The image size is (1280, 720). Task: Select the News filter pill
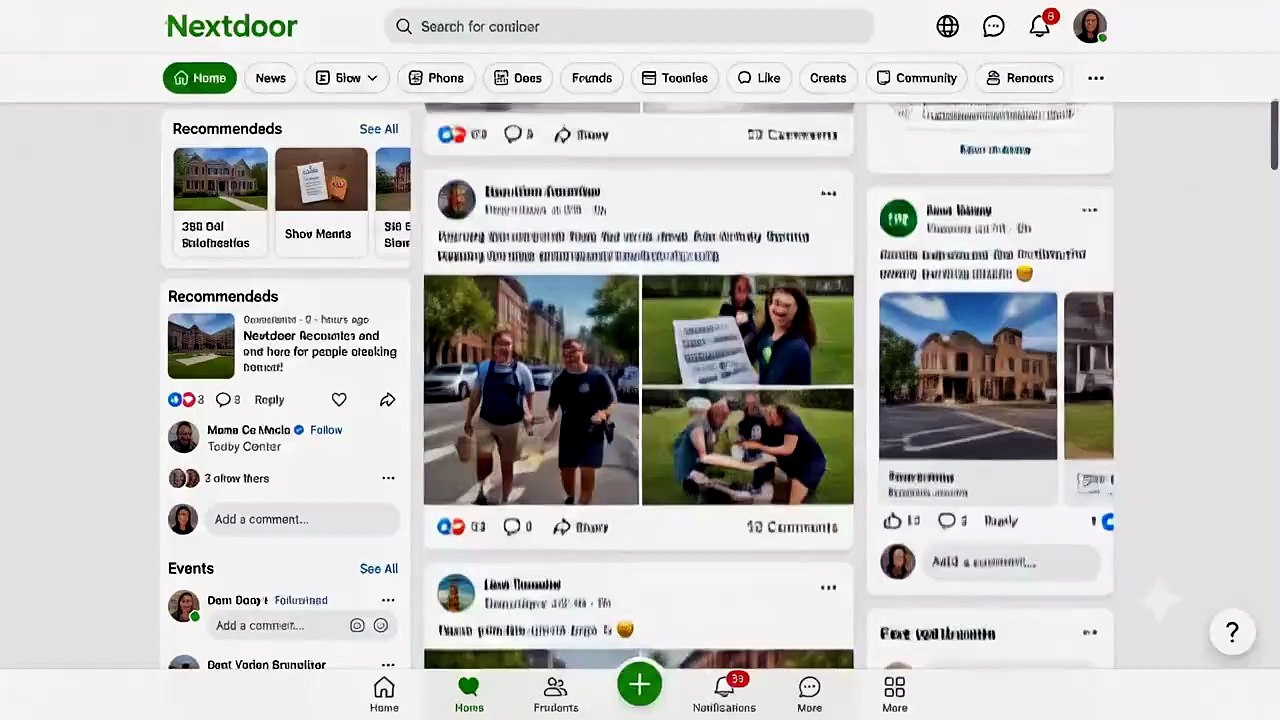point(270,78)
